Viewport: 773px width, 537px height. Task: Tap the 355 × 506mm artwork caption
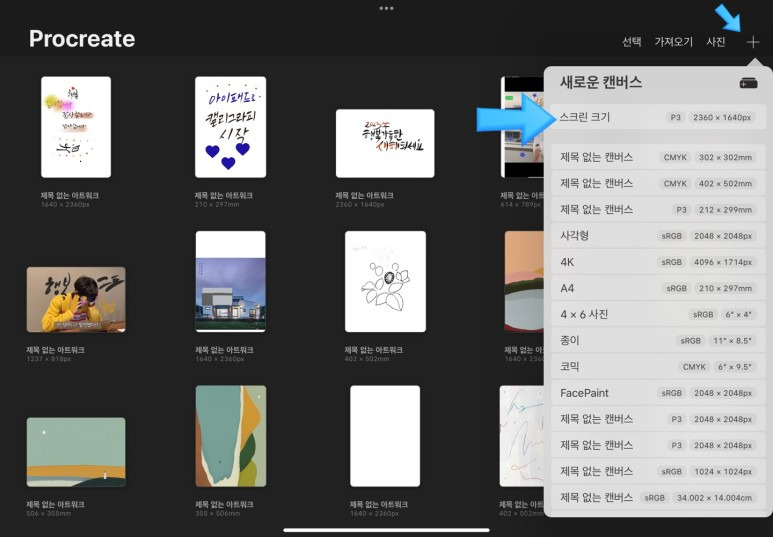pyautogui.click(x=217, y=513)
